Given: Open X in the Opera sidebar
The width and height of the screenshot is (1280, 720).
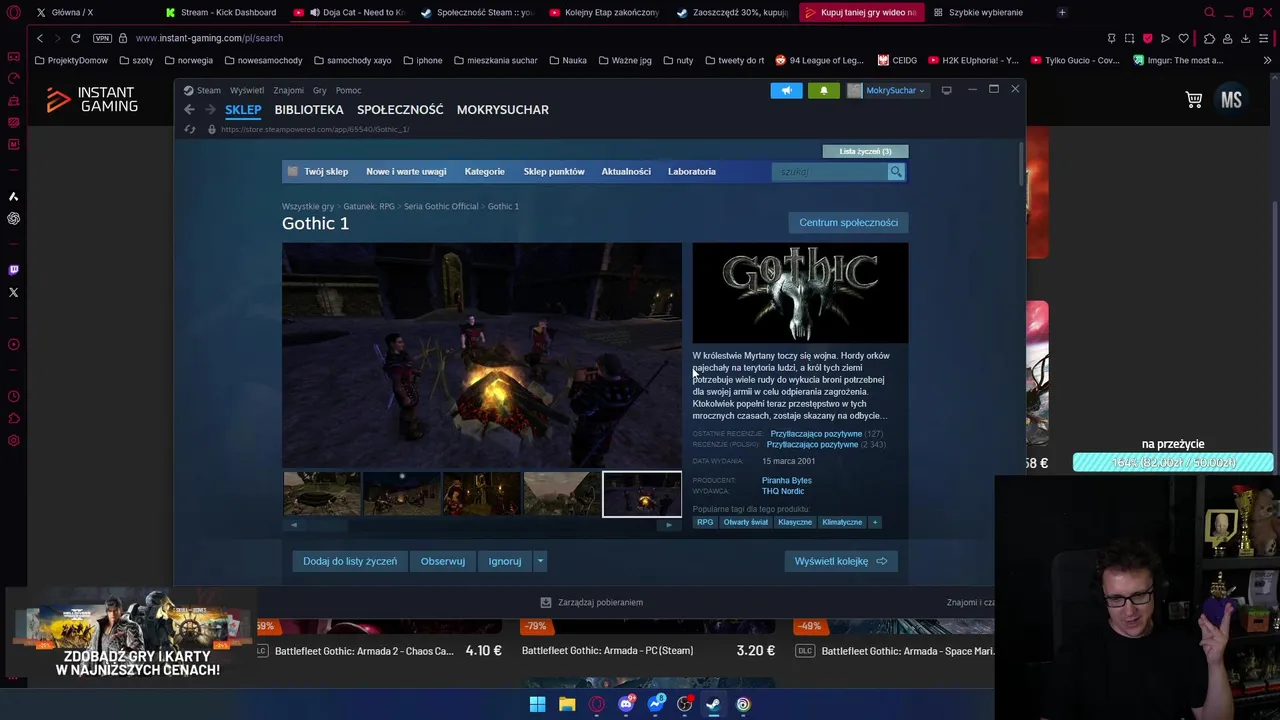Looking at the screenshot, I should point(13,292).
